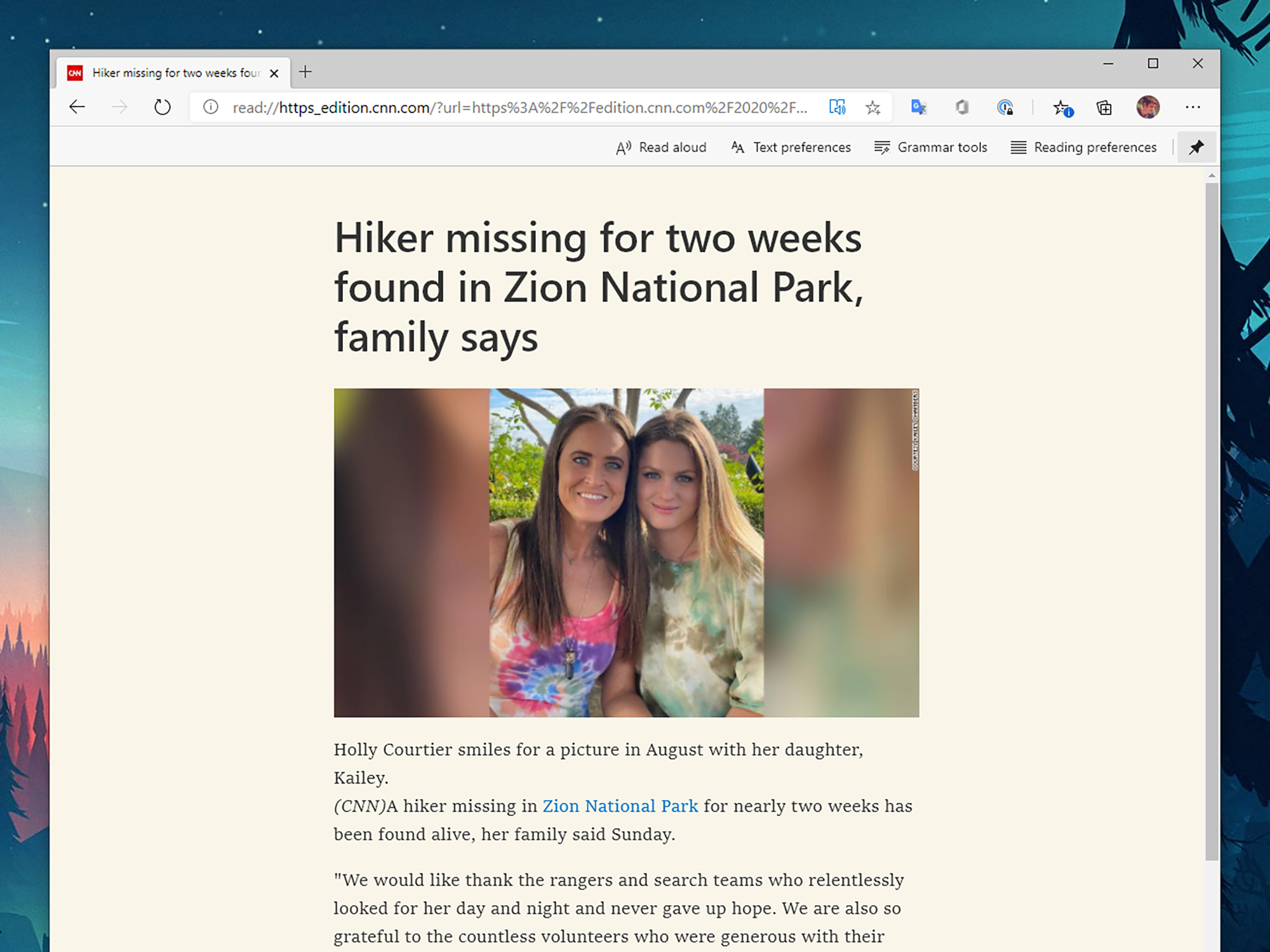Open the Google Translate extension icon
This screenshot has width=1270, height=952.
point(918,107)
